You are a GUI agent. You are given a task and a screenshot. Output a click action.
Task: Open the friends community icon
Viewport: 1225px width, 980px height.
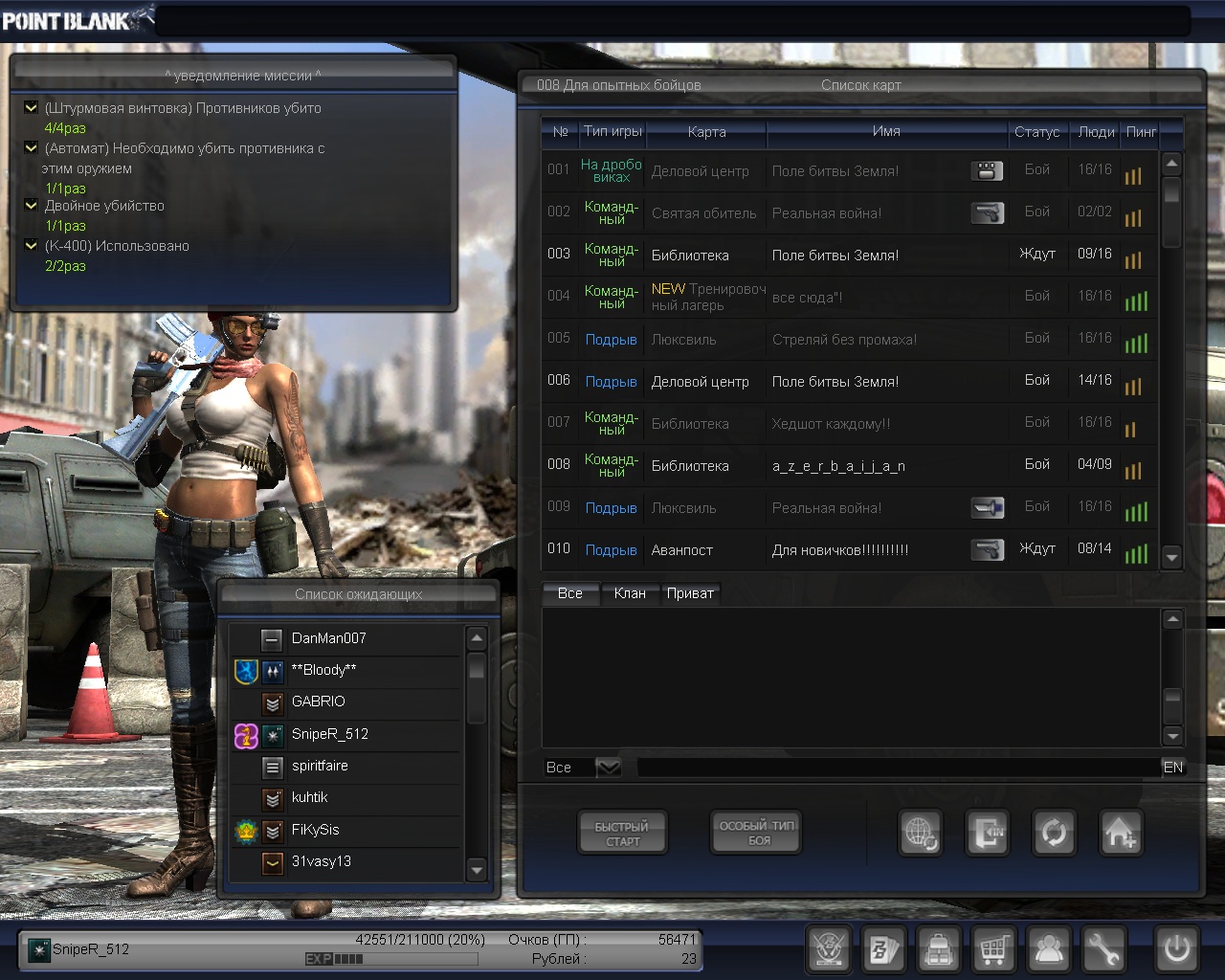[1049, 949]
